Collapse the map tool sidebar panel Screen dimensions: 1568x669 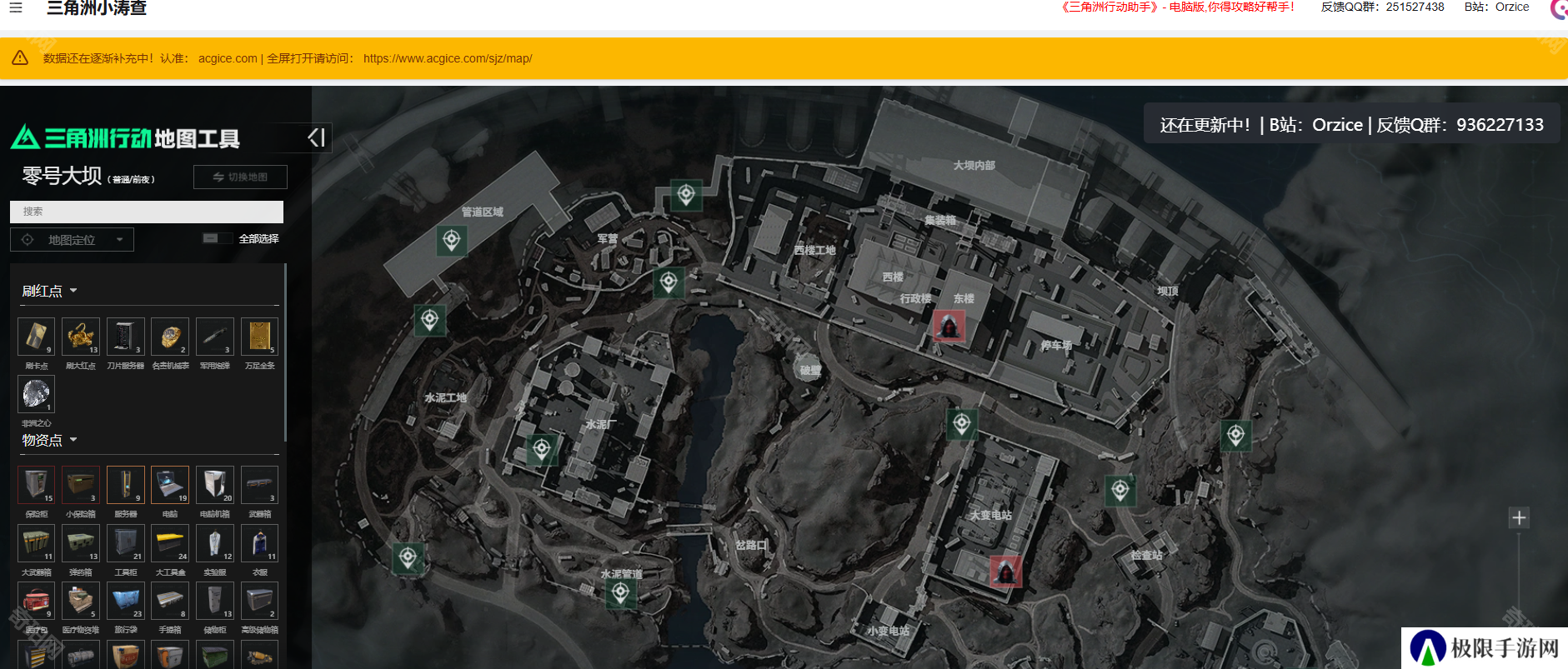tap(316, 137)
